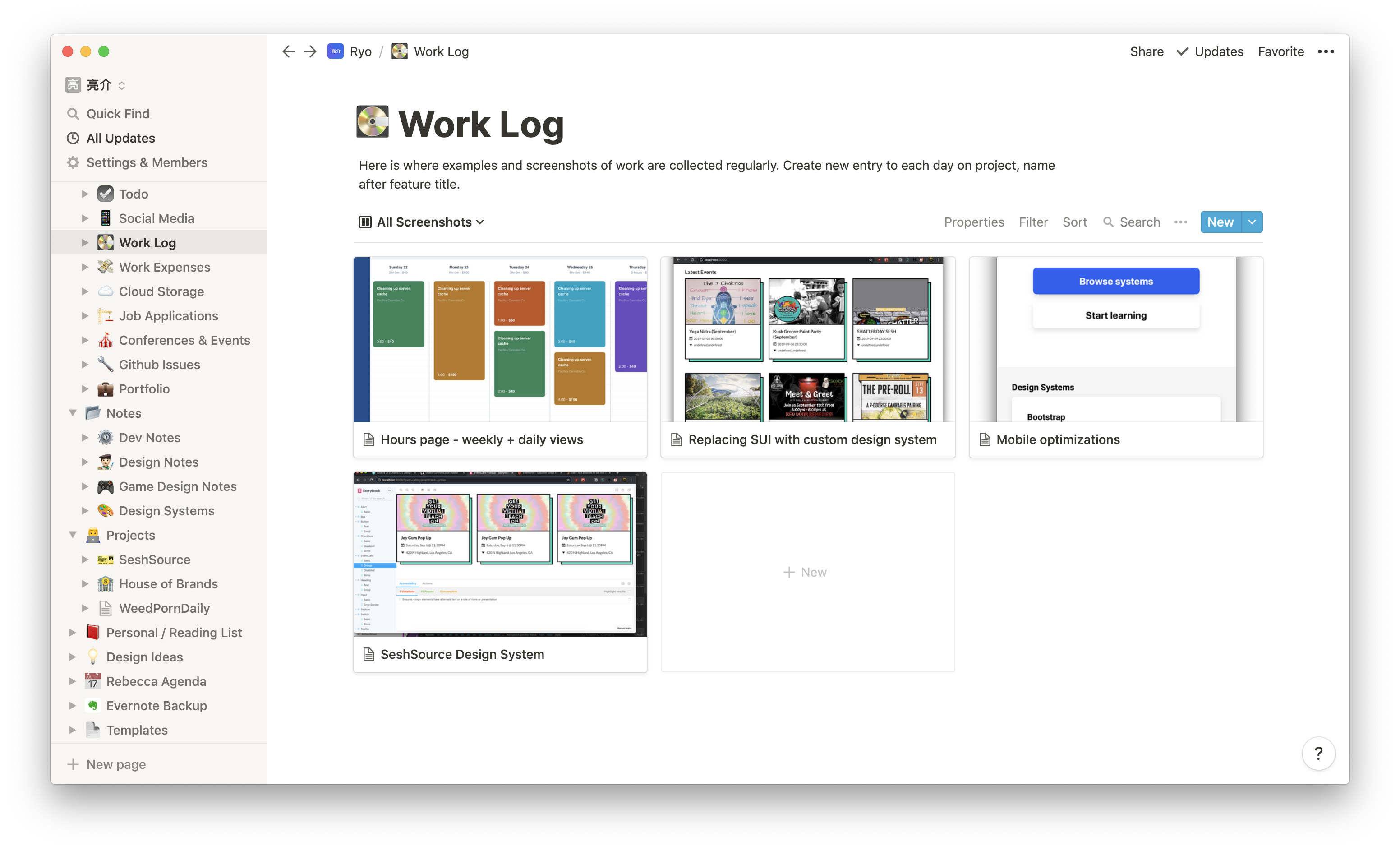1400x851 pixels.
Task: Select the Work Expenses page
Action: [x=165, y=267]
